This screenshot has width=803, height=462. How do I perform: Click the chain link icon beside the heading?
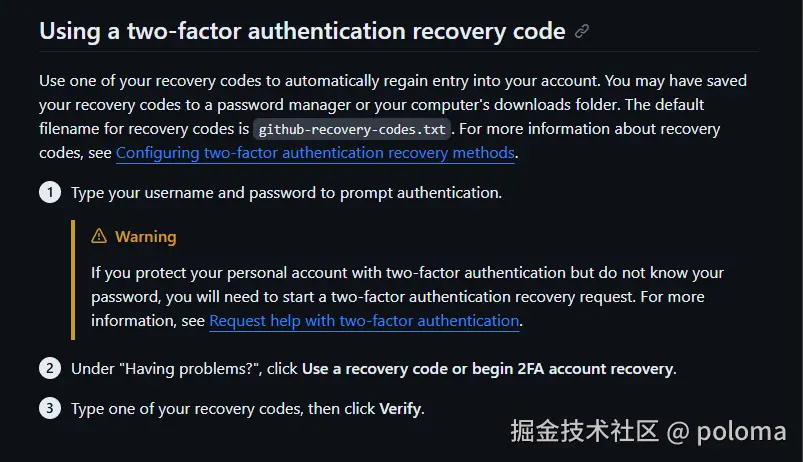coord(582,31)
